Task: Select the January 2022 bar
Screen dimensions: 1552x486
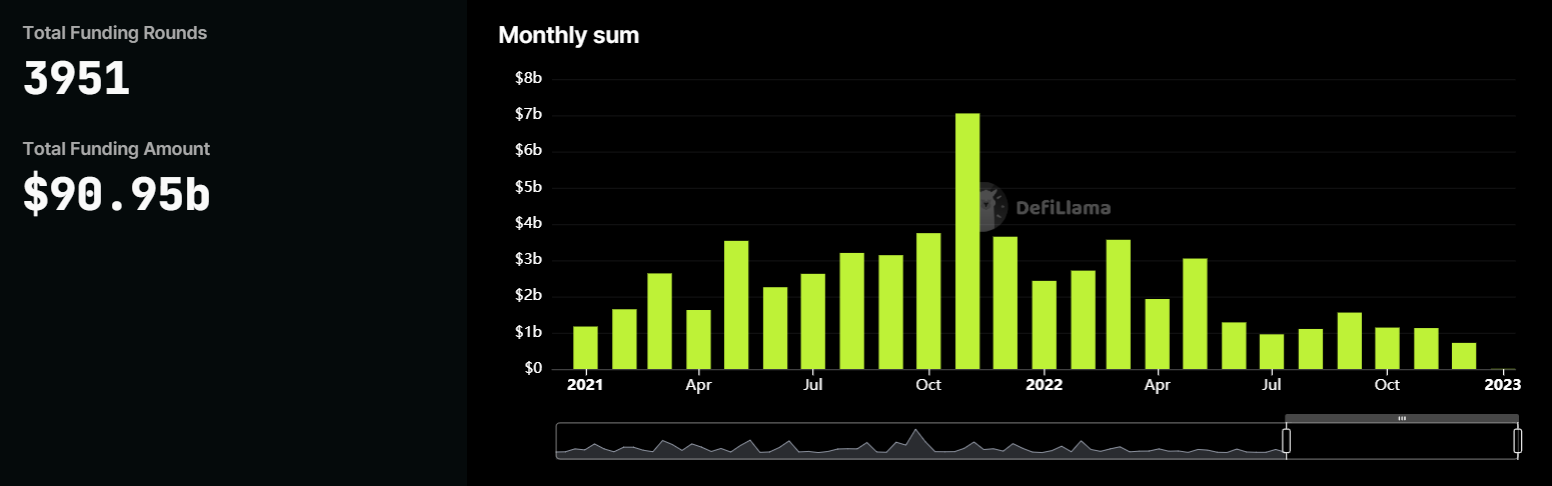Action: (1044, 325)
